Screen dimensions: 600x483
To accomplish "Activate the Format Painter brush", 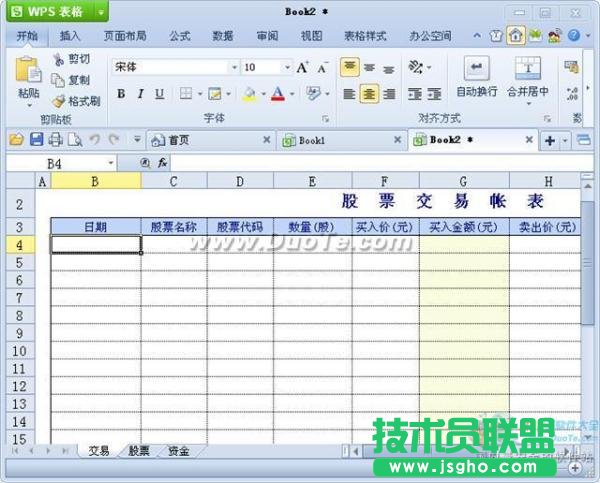I will click(x=59, y=101).
